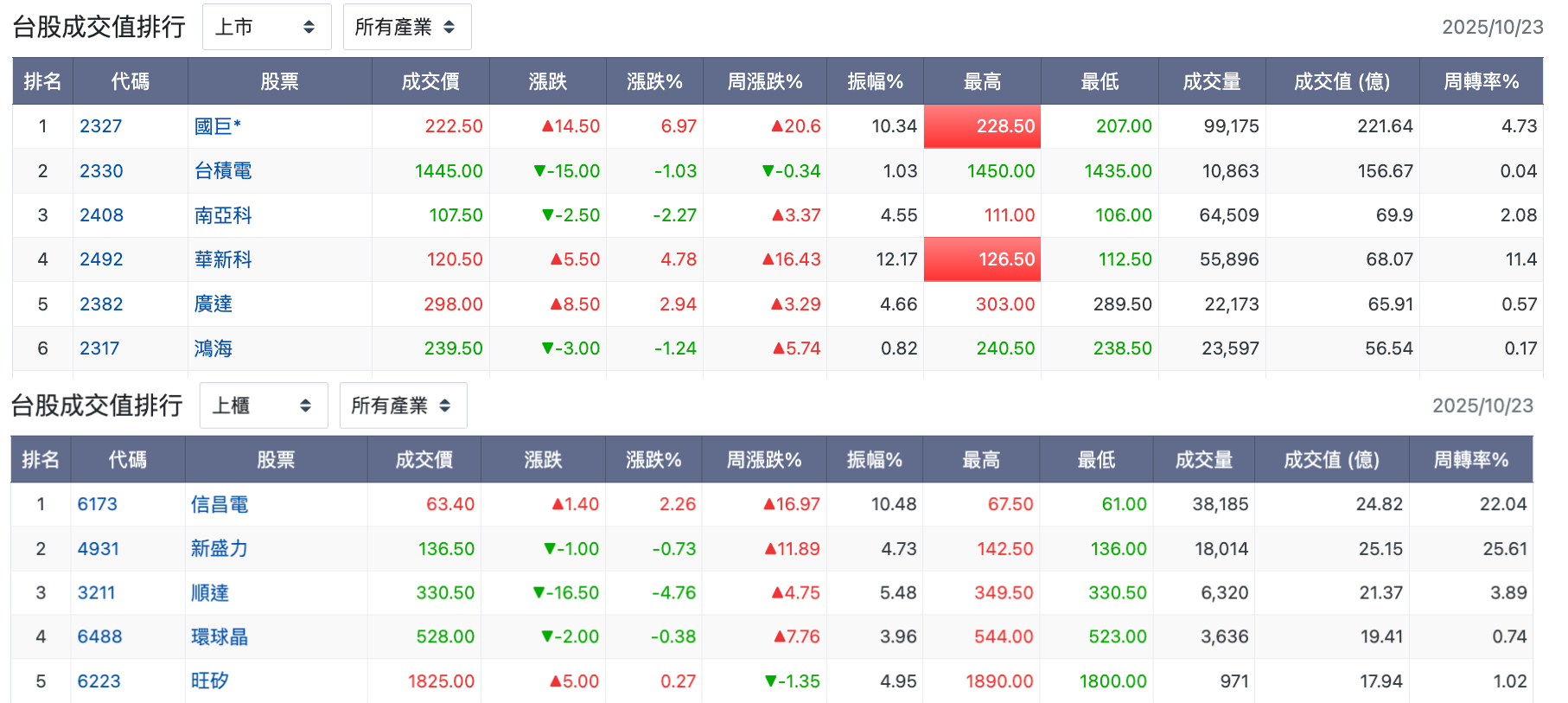Open the 上櫃 market dropdown
1568x703 pixels.
[x=264, y=406]
